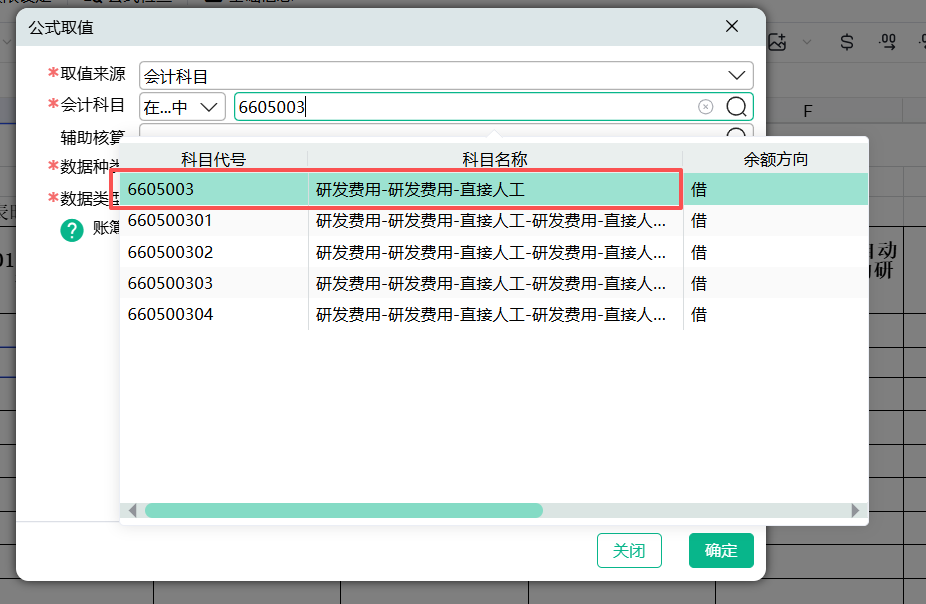Image resolution: width=926 pixels, height=604 pixels.
Task: Click the scrollbar right arrow
Action: 855,510
